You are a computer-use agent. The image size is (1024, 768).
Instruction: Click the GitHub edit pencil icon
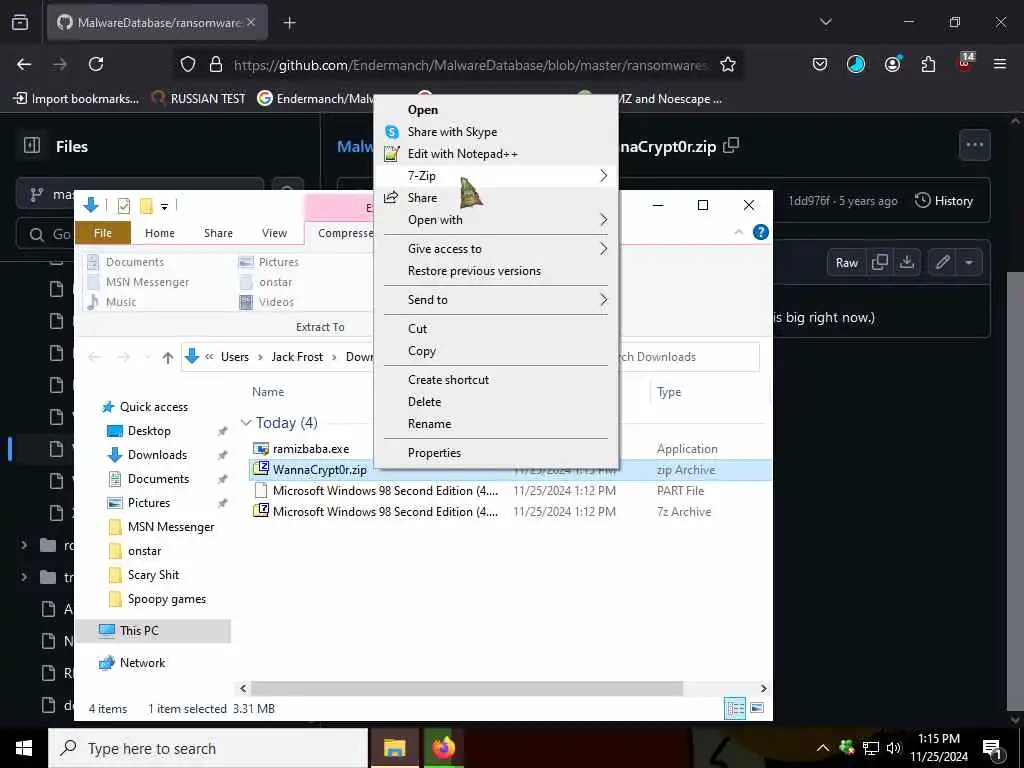pyautogui.click(x=942, y=263)
